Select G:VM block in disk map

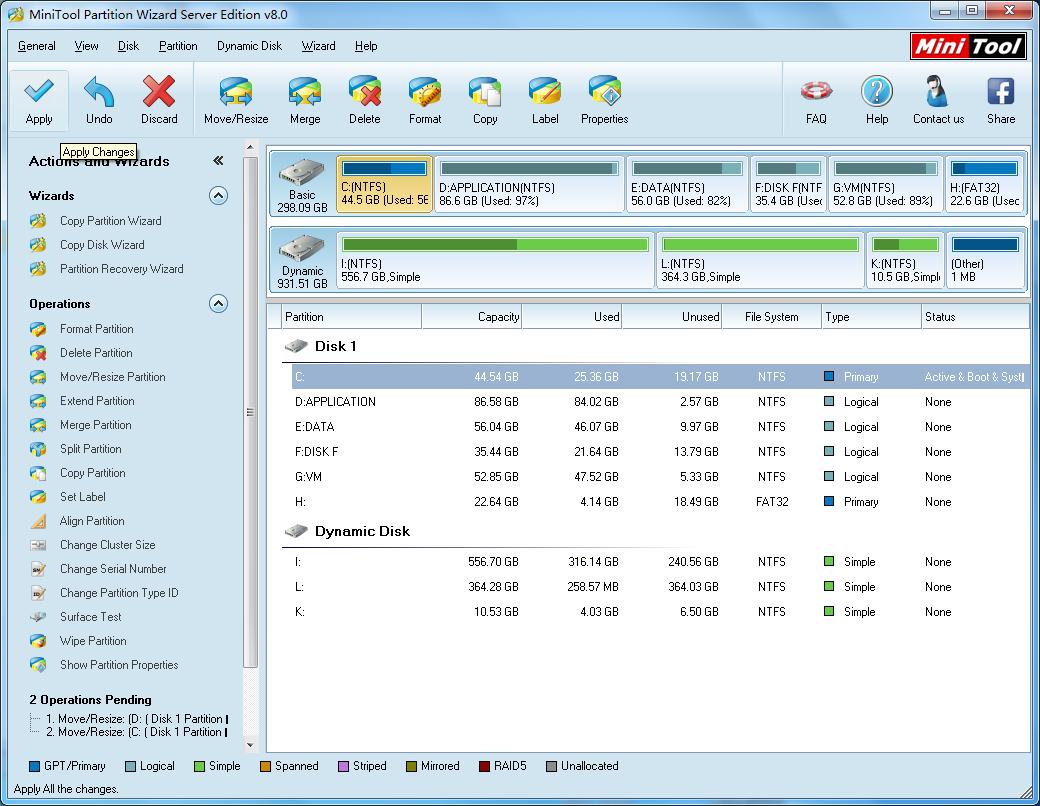click(x=885, y=184)
